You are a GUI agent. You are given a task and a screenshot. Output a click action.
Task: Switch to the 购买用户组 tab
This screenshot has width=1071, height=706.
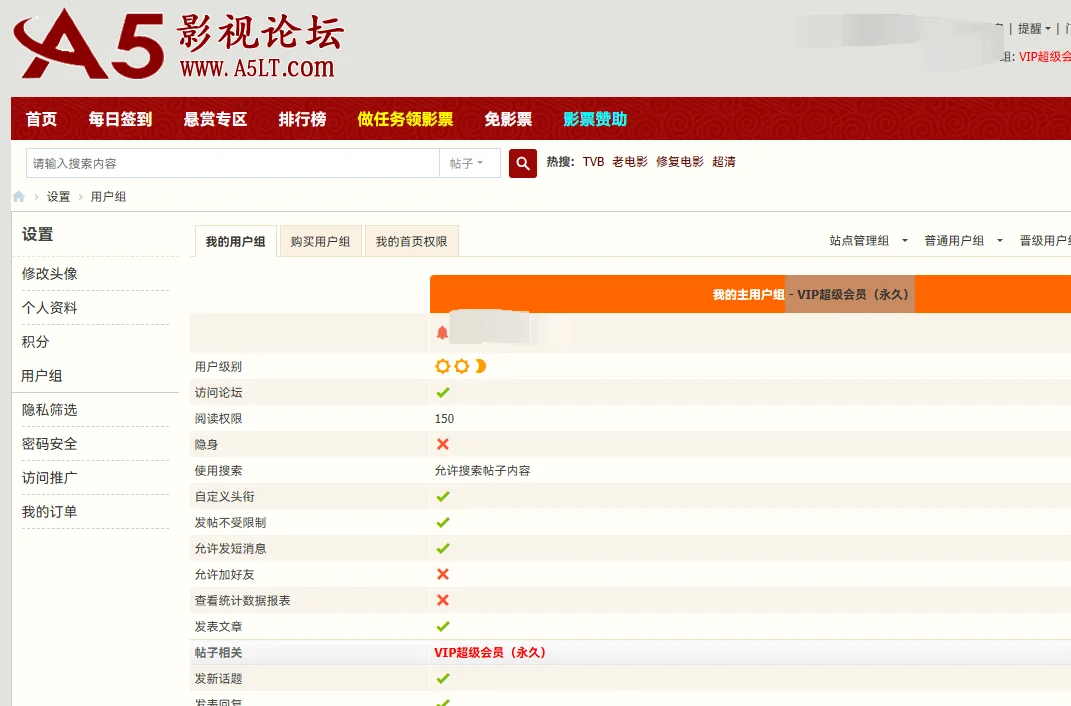click(x=320, y=241)
